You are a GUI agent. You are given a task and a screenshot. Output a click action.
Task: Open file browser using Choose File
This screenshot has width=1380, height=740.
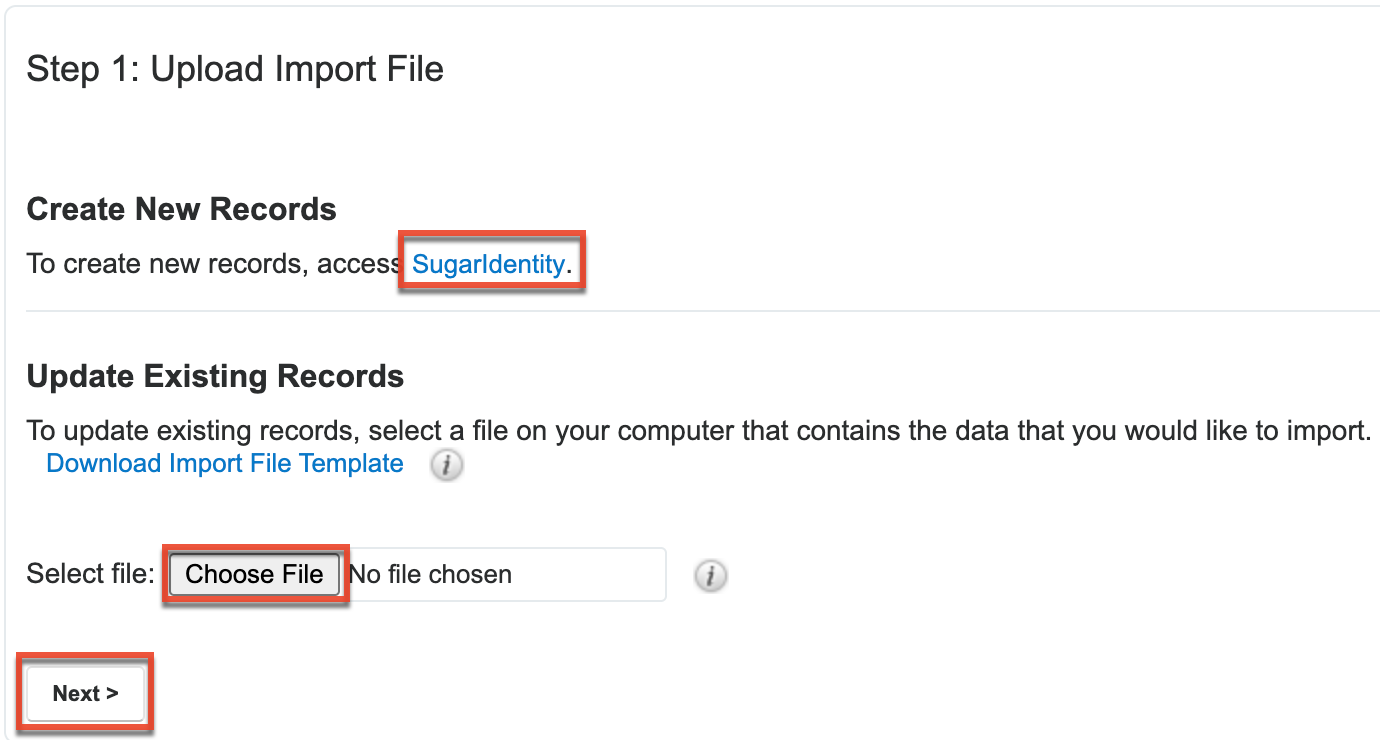(254, 574)
